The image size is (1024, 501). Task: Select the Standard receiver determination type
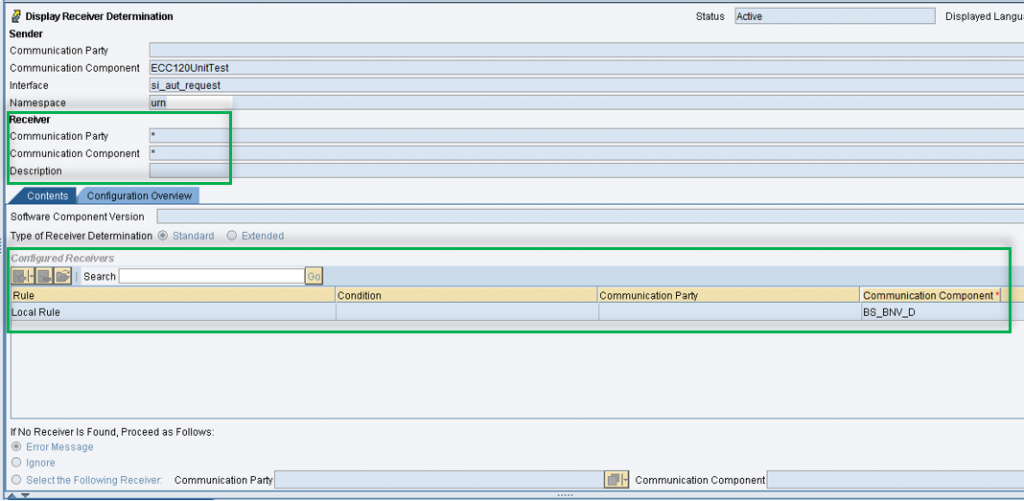163,236
